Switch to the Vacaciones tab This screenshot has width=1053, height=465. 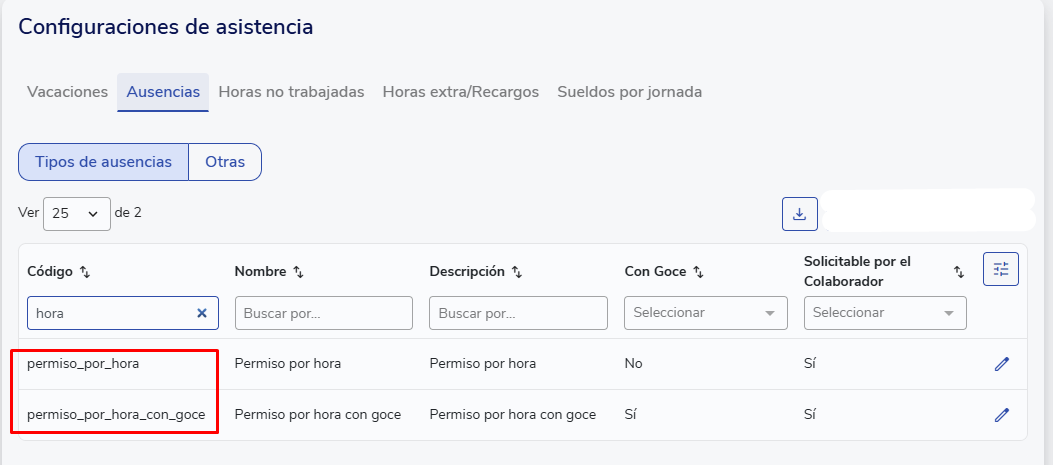(67, 92)
